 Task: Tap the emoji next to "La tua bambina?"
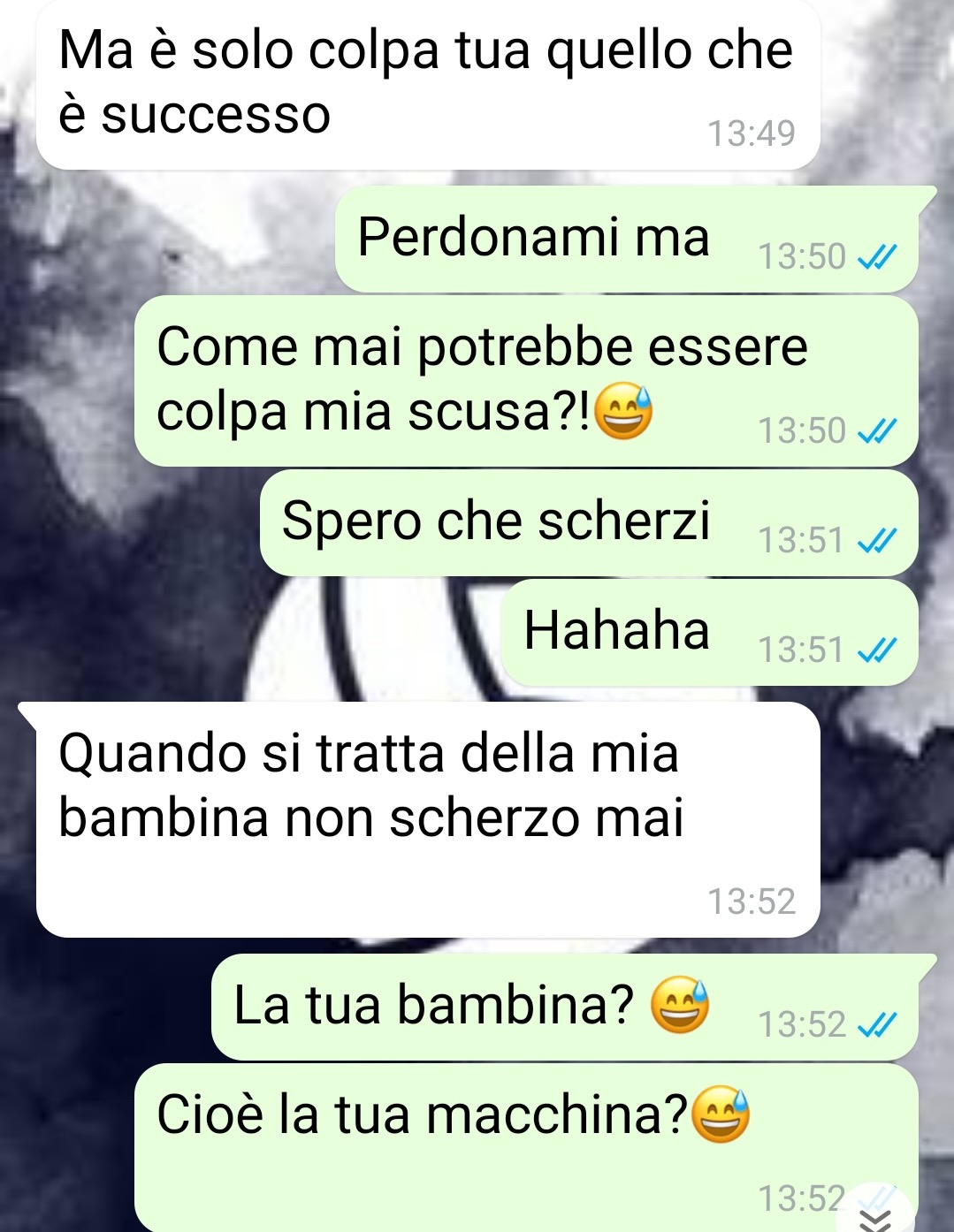[x=680, y=1006]
